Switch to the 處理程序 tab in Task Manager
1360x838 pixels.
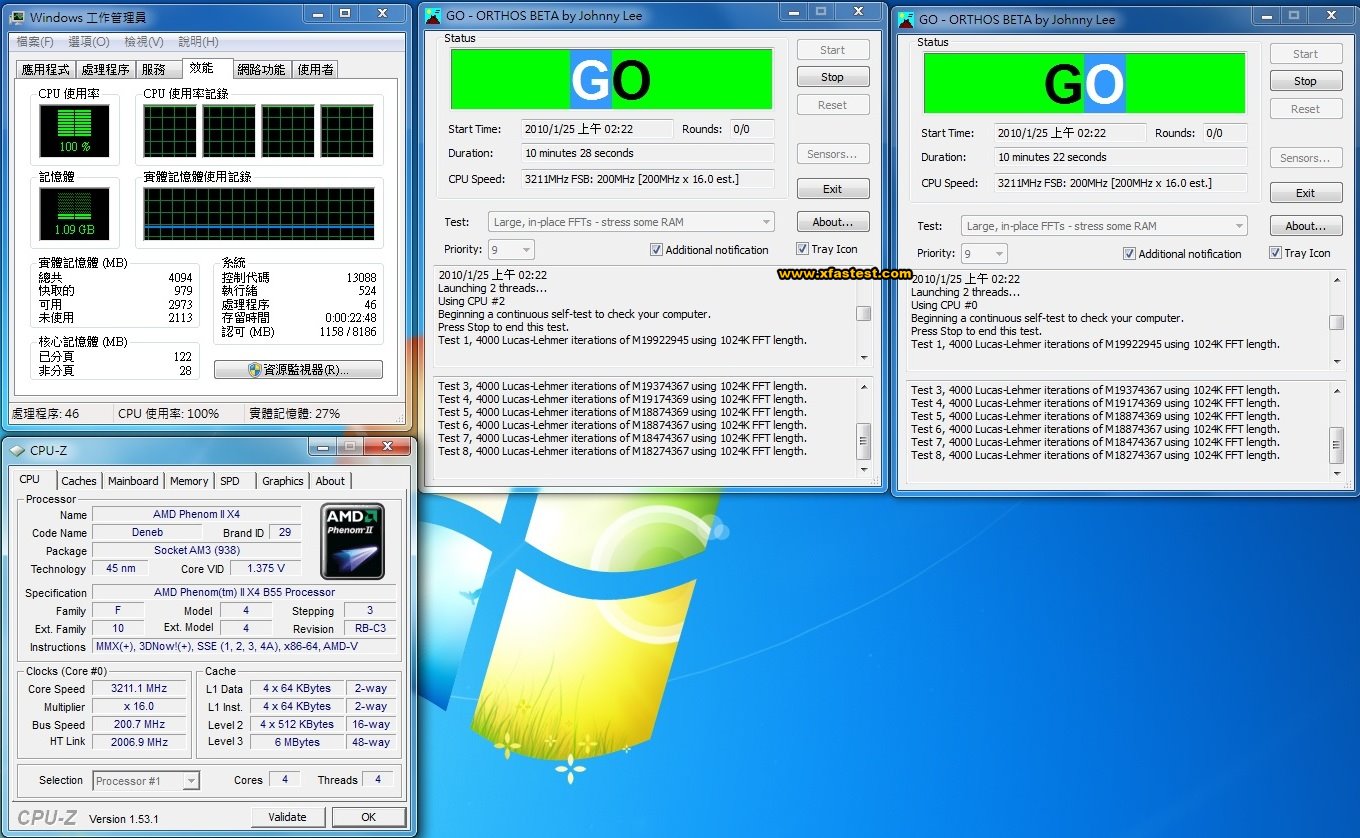(x=106, y=70)
